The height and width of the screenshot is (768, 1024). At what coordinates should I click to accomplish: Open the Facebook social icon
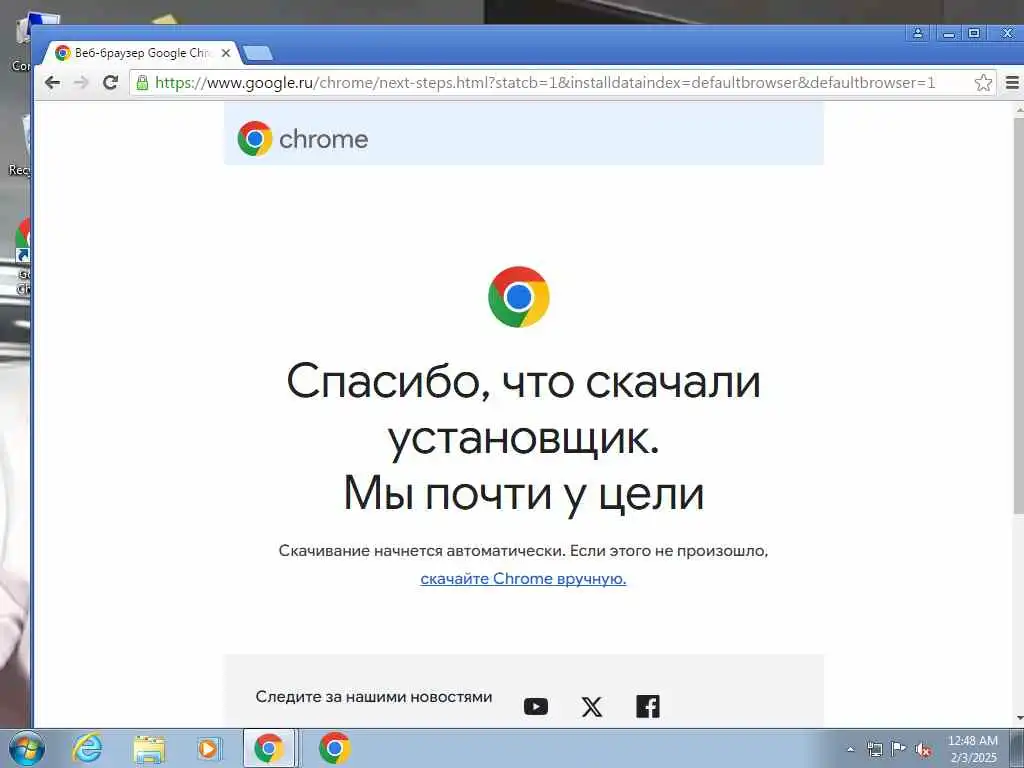[x=648, y=707]
